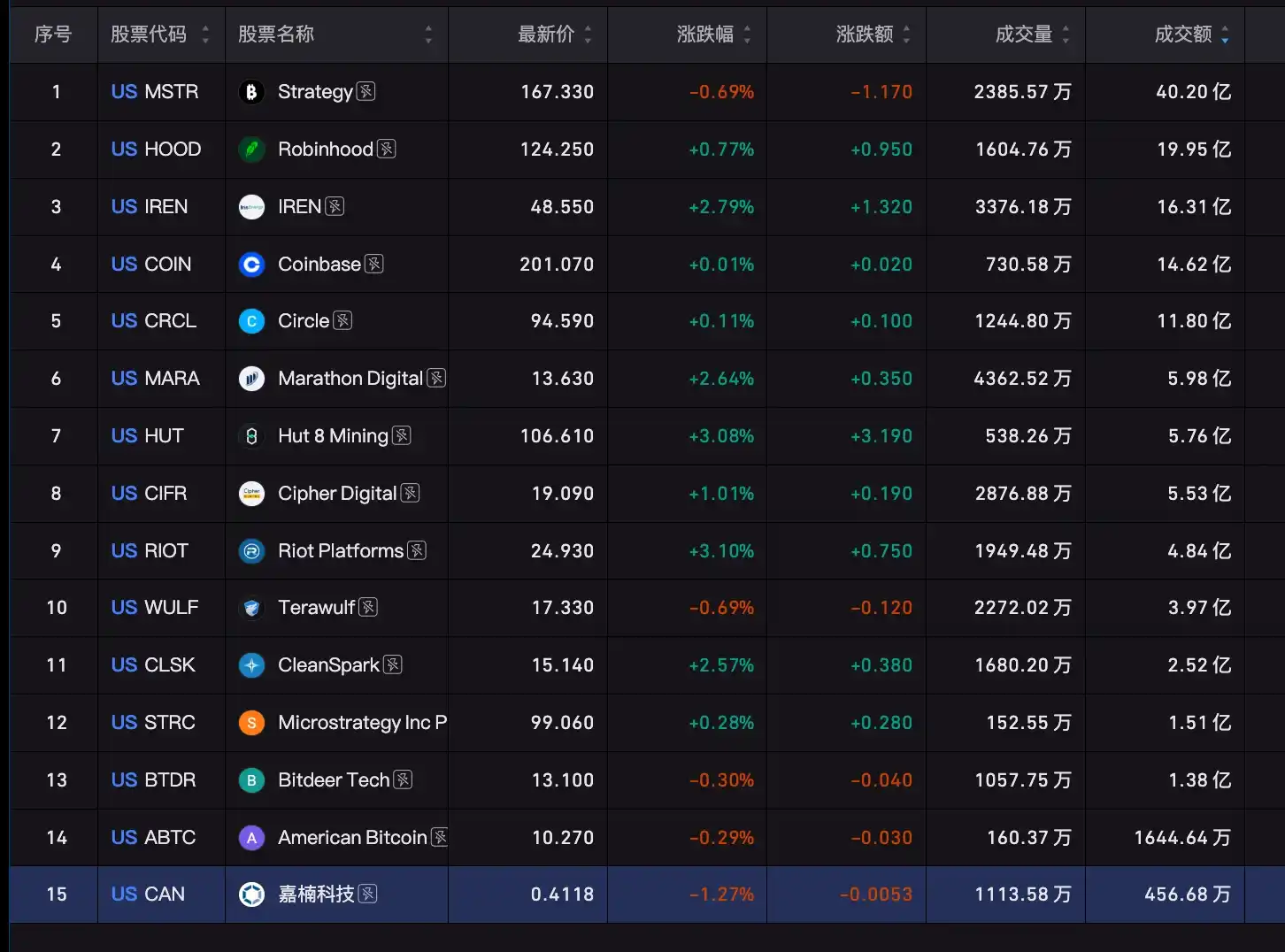Click the boxed badge icon beside Bitdeer Tech
This screenshot has height=952, width=1285.
pyautogui.click(x=403, y=779)
